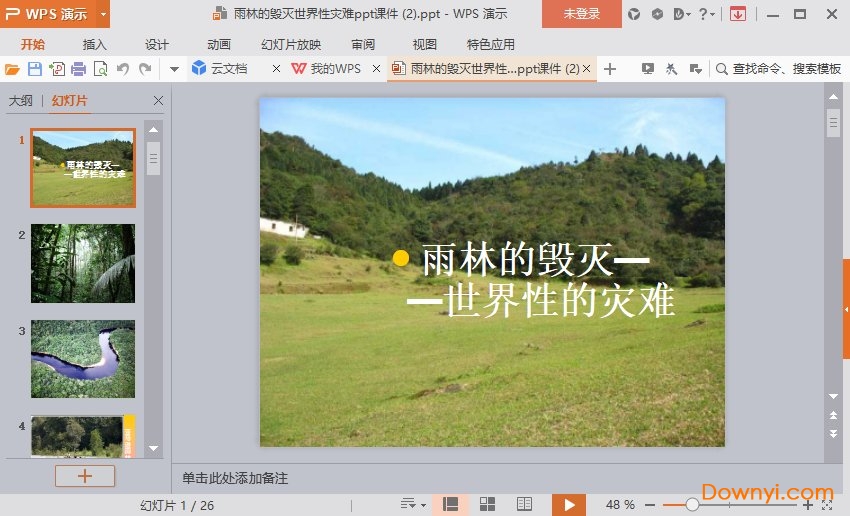Add a new slide with the plus button
Image resolution: width=850 pixels, height=516 pixels.
coord(85,476)
